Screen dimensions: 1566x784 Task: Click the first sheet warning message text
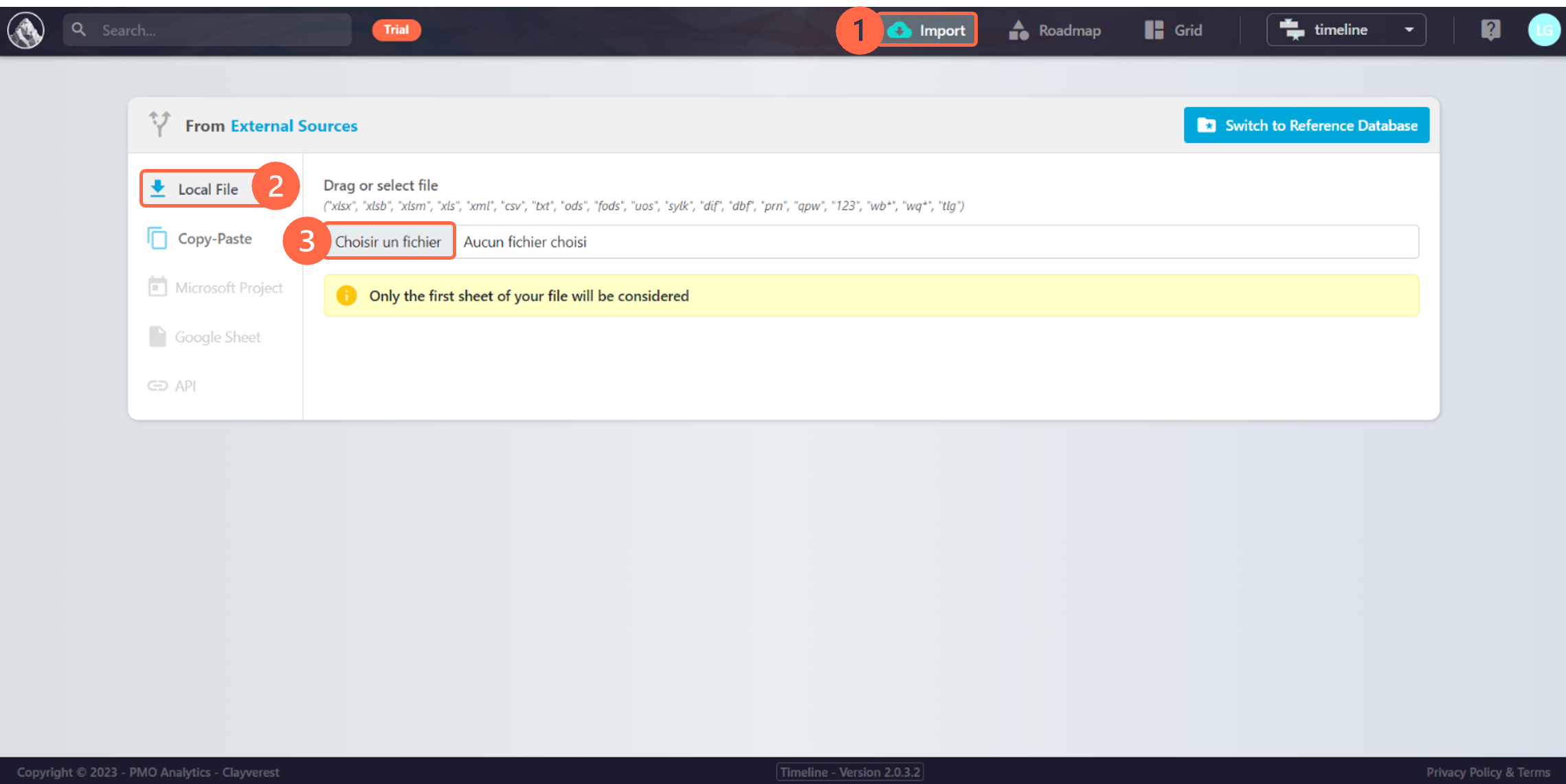[529, 295]
